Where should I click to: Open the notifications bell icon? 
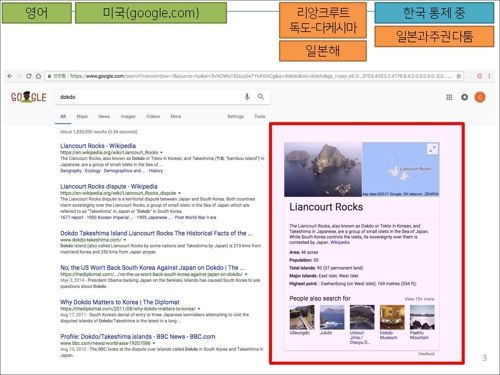[x=464, y=97]
